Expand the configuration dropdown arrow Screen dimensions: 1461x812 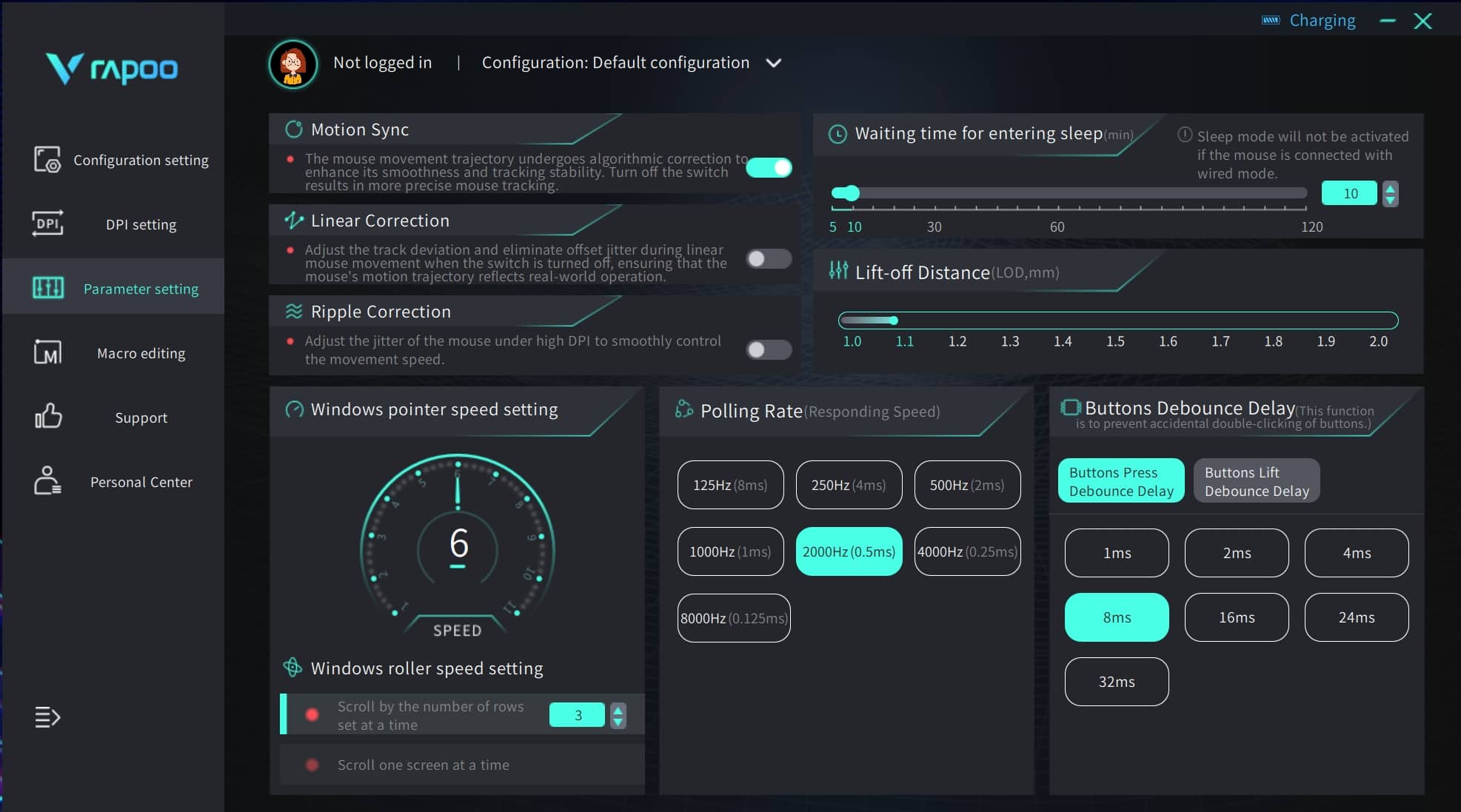774,64
